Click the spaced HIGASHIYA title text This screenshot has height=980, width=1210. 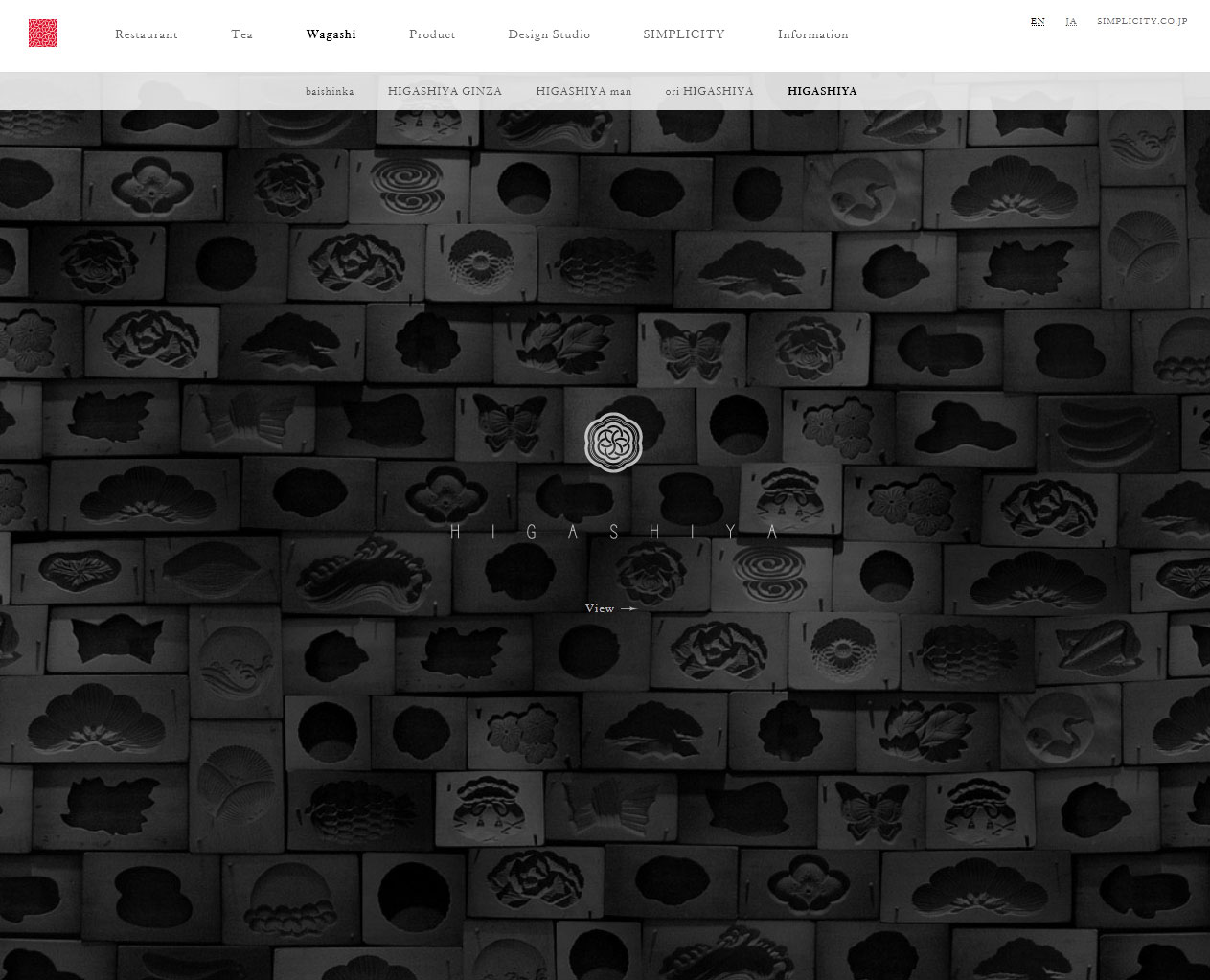(x=613, y=532)
